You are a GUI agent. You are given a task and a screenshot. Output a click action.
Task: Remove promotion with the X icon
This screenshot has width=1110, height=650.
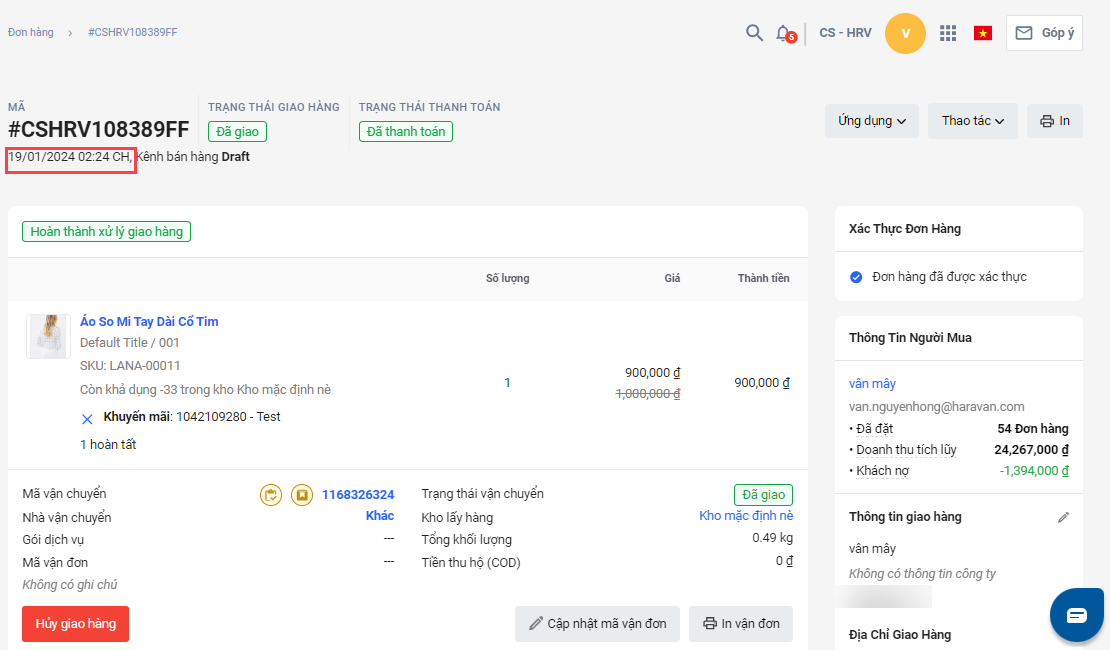point(87,418)
